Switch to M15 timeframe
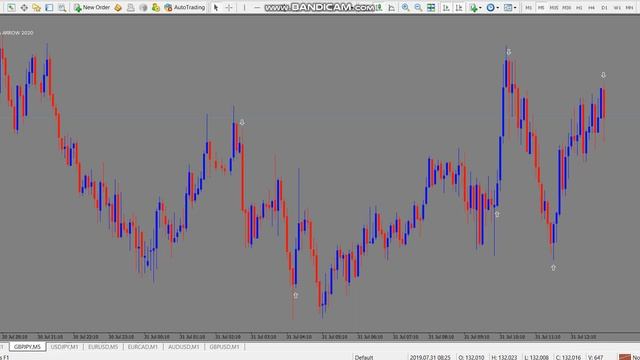640x360 pixels. (x=554, y=8)
